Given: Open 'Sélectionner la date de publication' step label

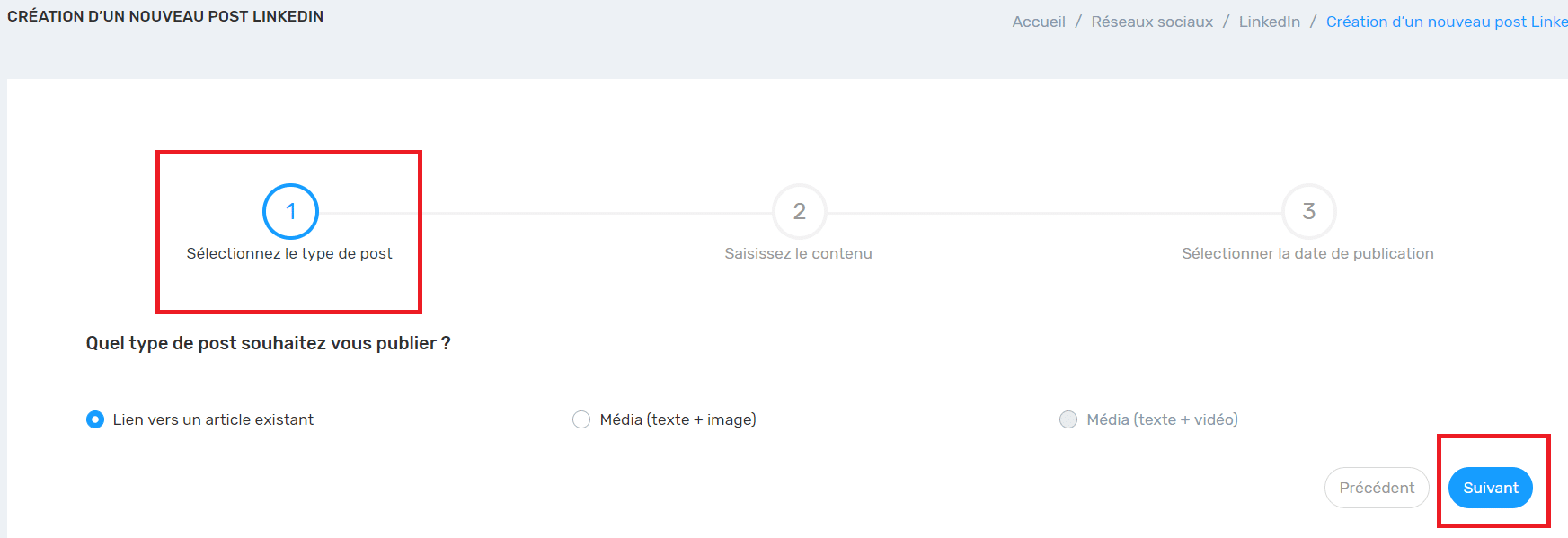Looking at the screenshot, I should (x=1307, y=253).
